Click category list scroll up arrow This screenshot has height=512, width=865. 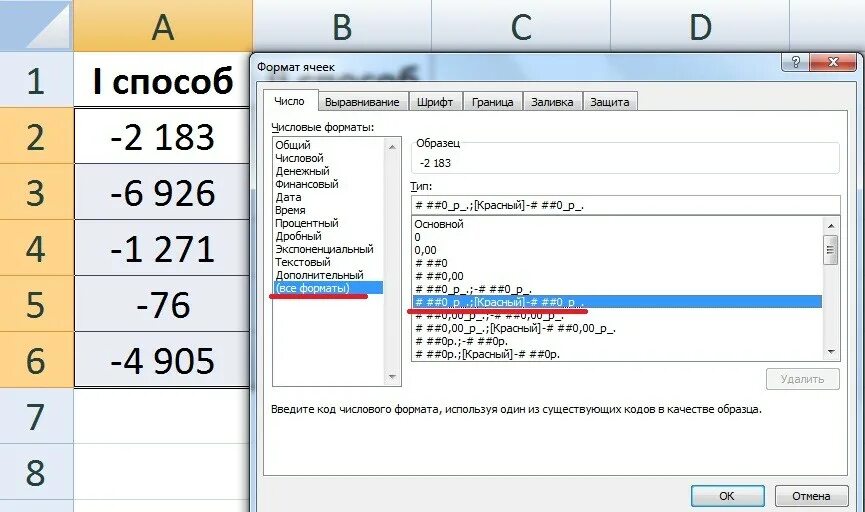pyautogui.click(x=392, y=147)
